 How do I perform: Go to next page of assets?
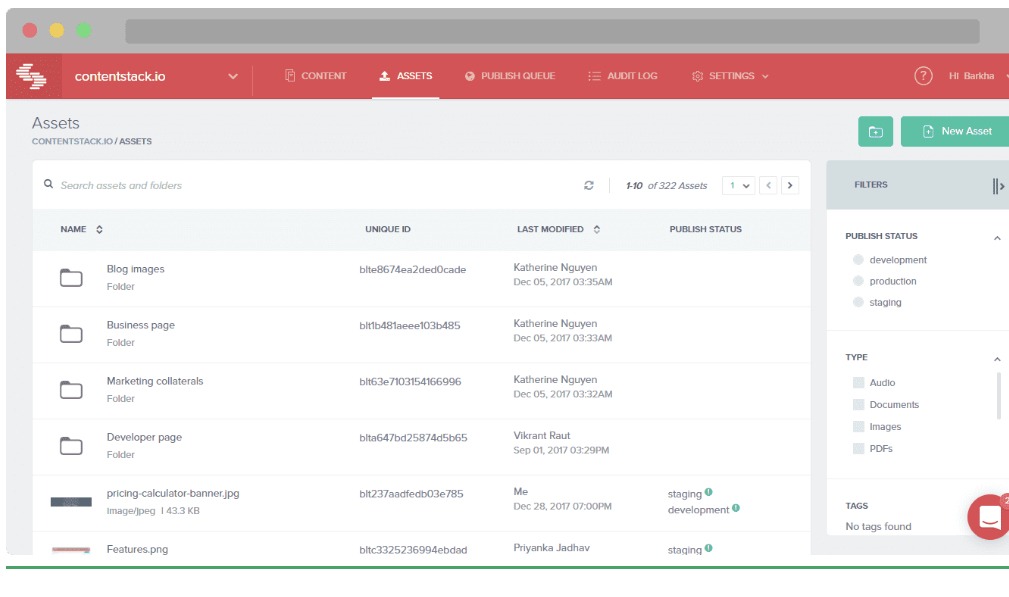(790, 185)
